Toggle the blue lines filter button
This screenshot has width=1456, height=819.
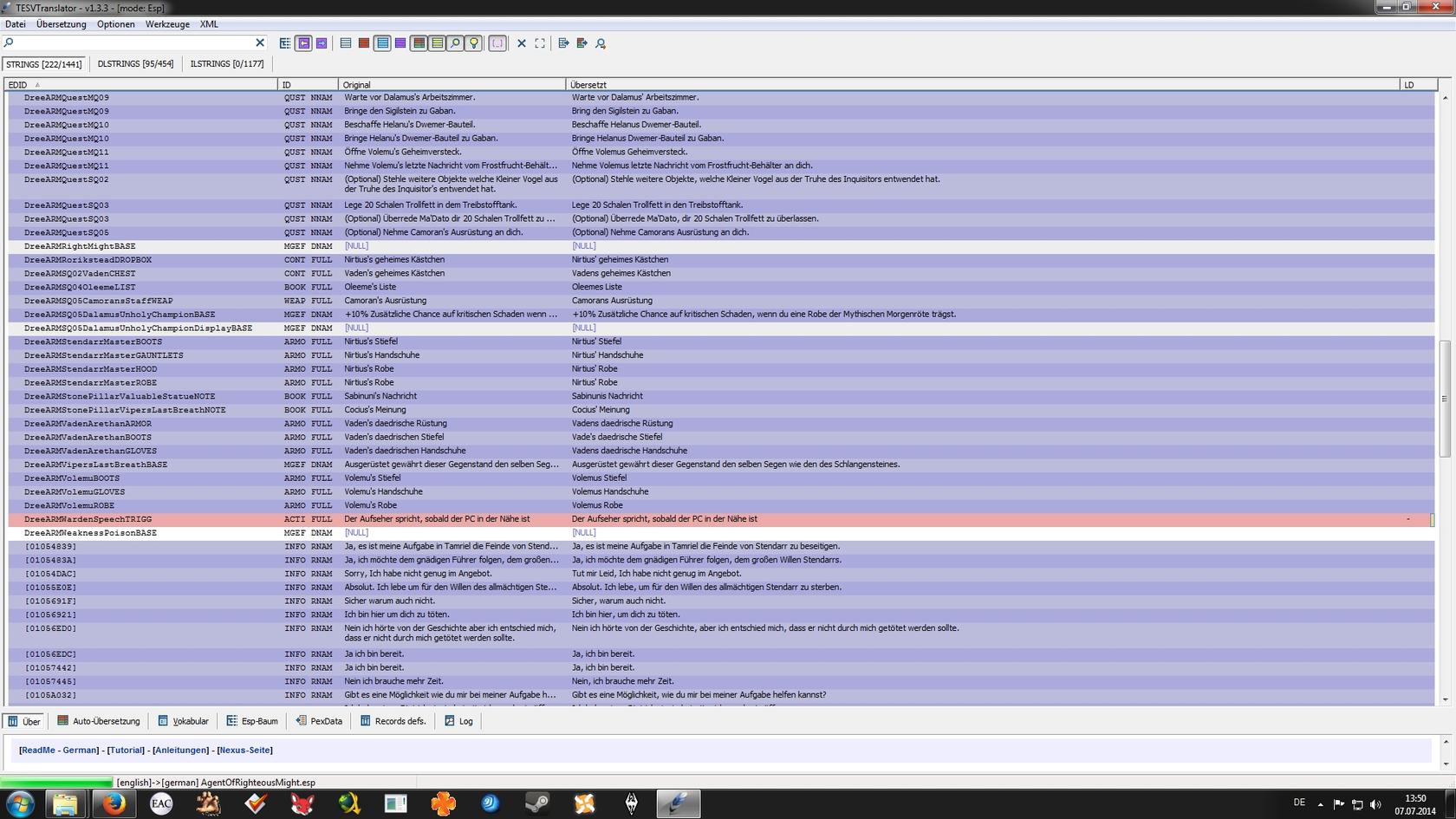(x=382, y=43)
